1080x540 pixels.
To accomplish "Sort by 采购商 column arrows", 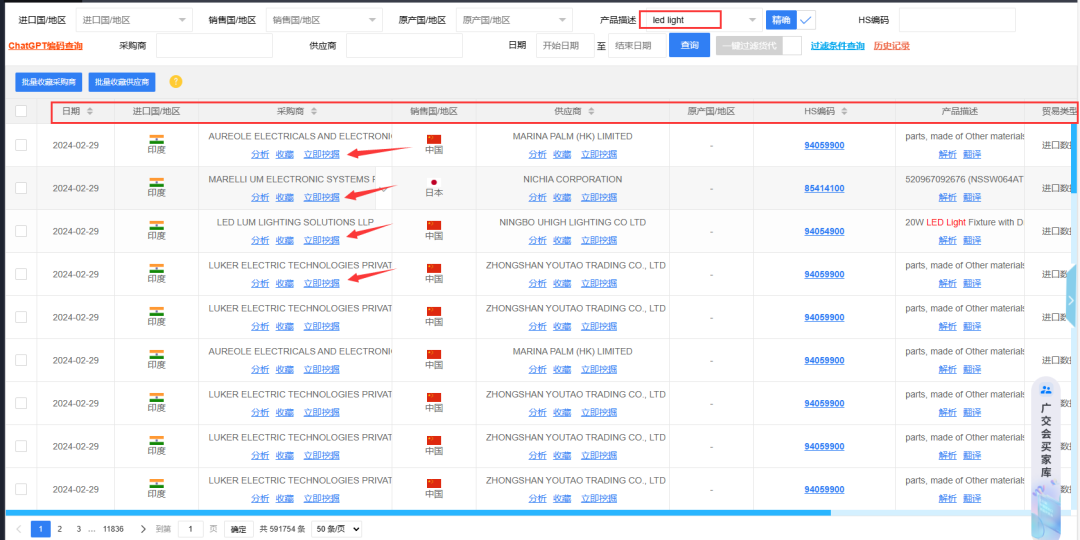I will tap(314, 111).
